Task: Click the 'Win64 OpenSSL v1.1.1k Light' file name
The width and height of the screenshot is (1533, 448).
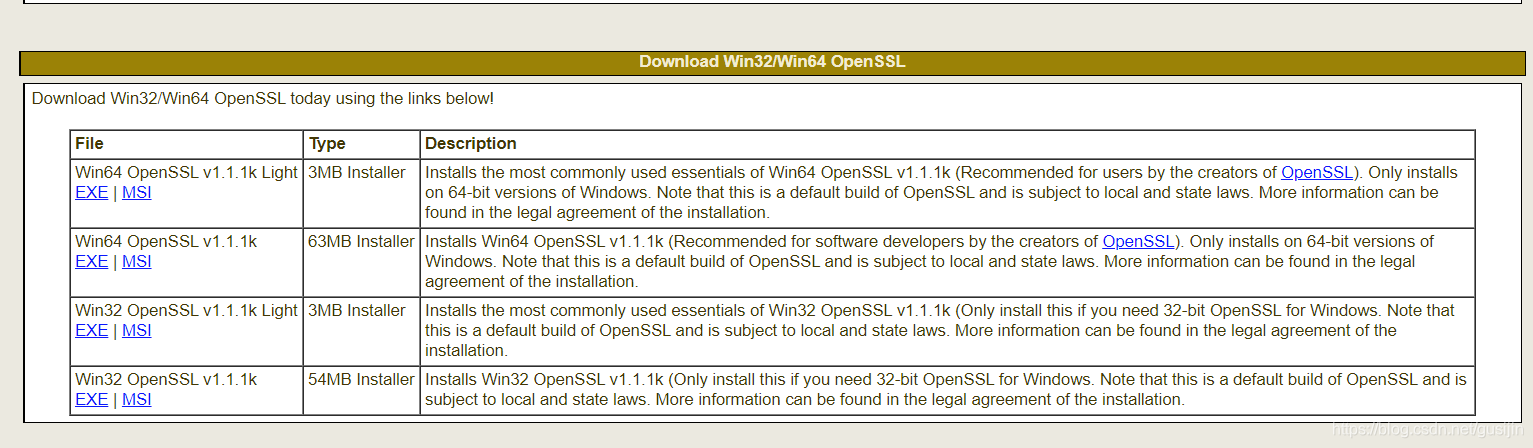Action: 186,172
